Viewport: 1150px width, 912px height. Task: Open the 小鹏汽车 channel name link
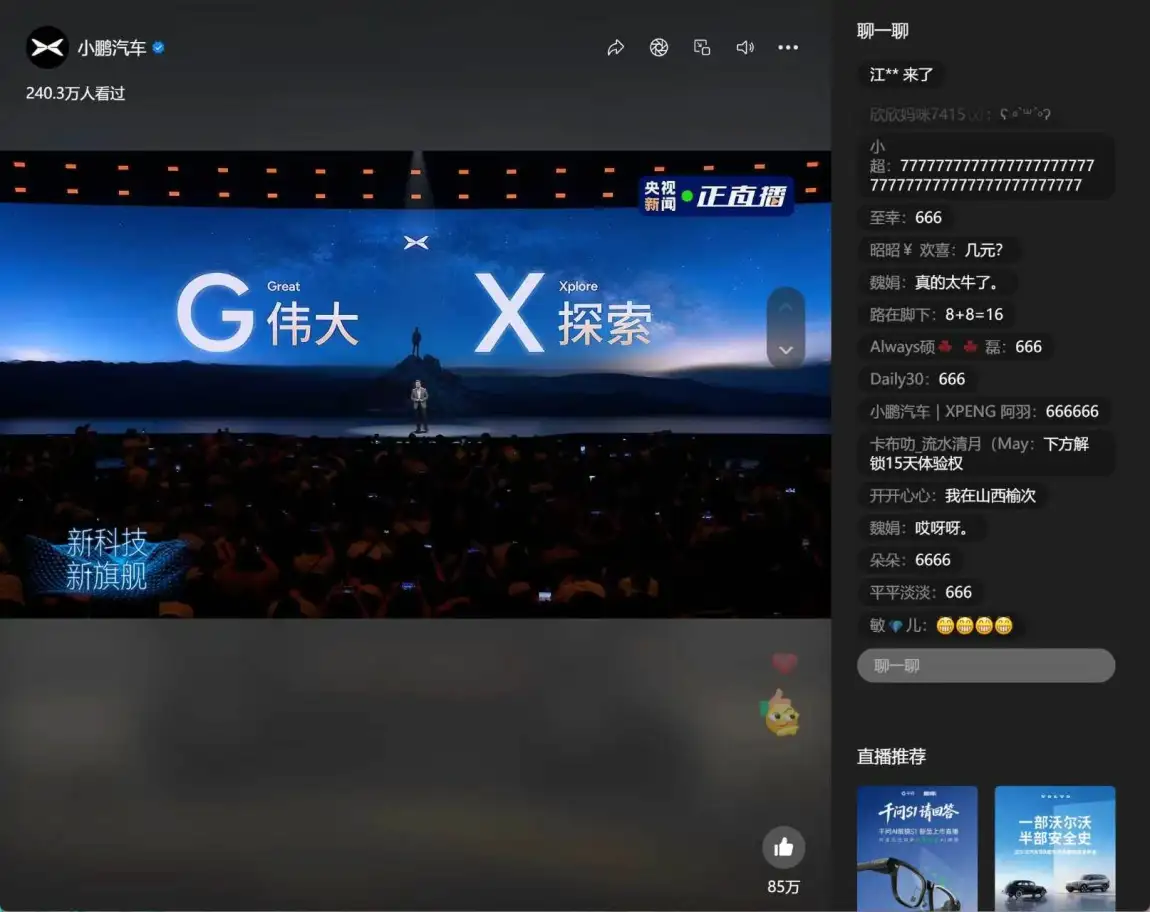click(x=111, y=48)
